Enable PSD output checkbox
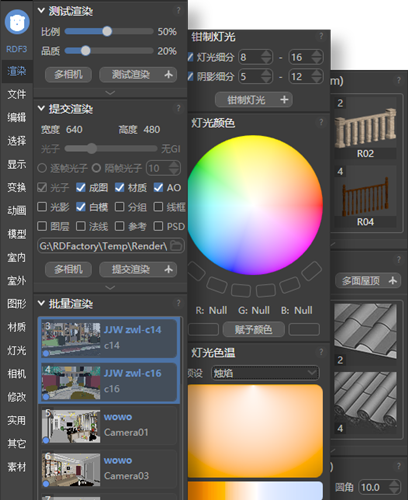The width and height of the screenshot is (408, 500). (x=158, y=226)
